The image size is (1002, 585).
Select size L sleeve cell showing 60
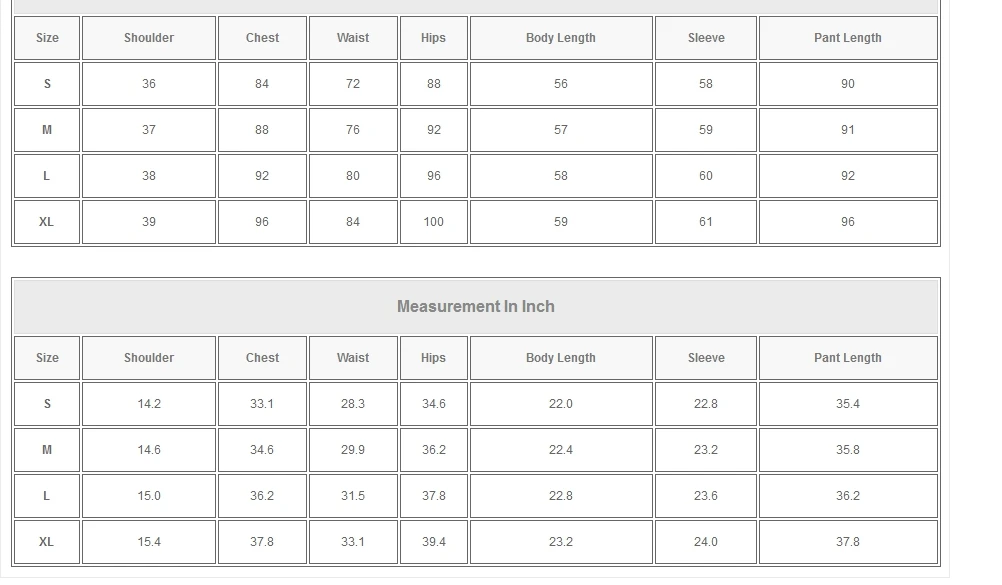pyautogui.click(x=706, y=176)
